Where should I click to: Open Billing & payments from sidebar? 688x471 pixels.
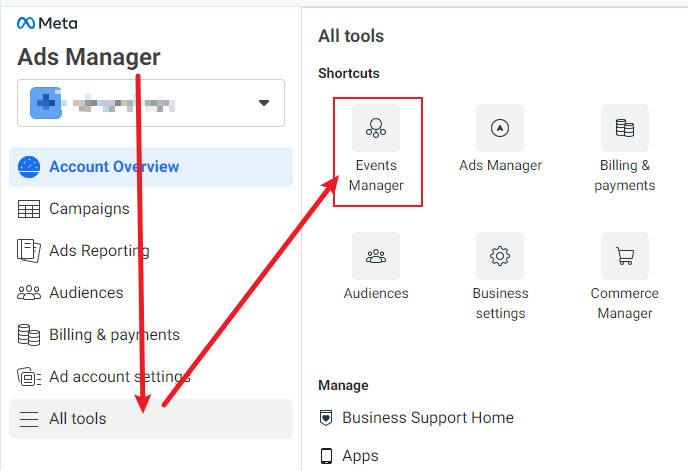[114, 335]
